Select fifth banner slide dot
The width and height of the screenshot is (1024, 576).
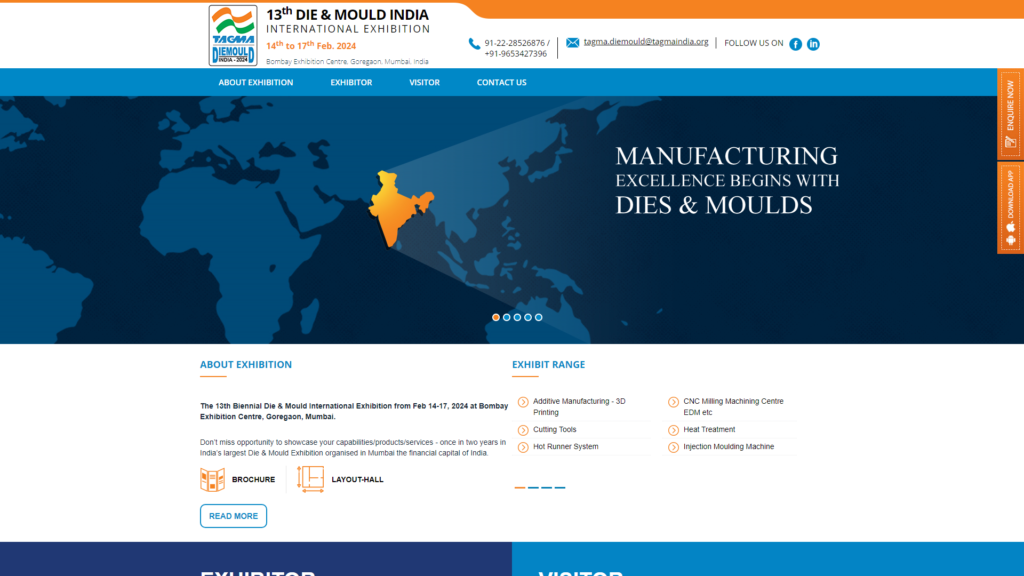click(539, 317)
